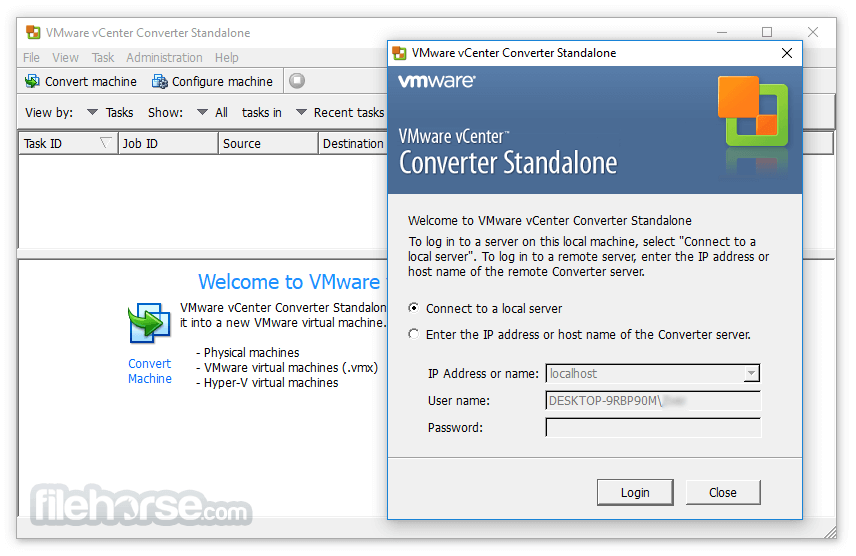This screenshot has width=856, height=556.
Task: Open the File menu
Action: pyautogui.click(x=31, y=57)
